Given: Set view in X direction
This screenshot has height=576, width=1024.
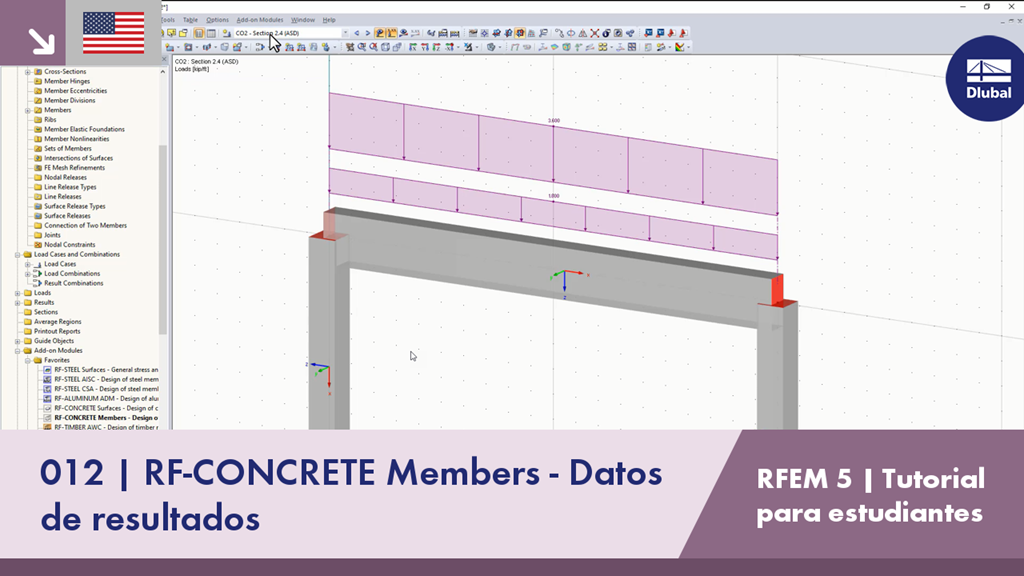Looking at the screenshot, I should coord(413,47).
